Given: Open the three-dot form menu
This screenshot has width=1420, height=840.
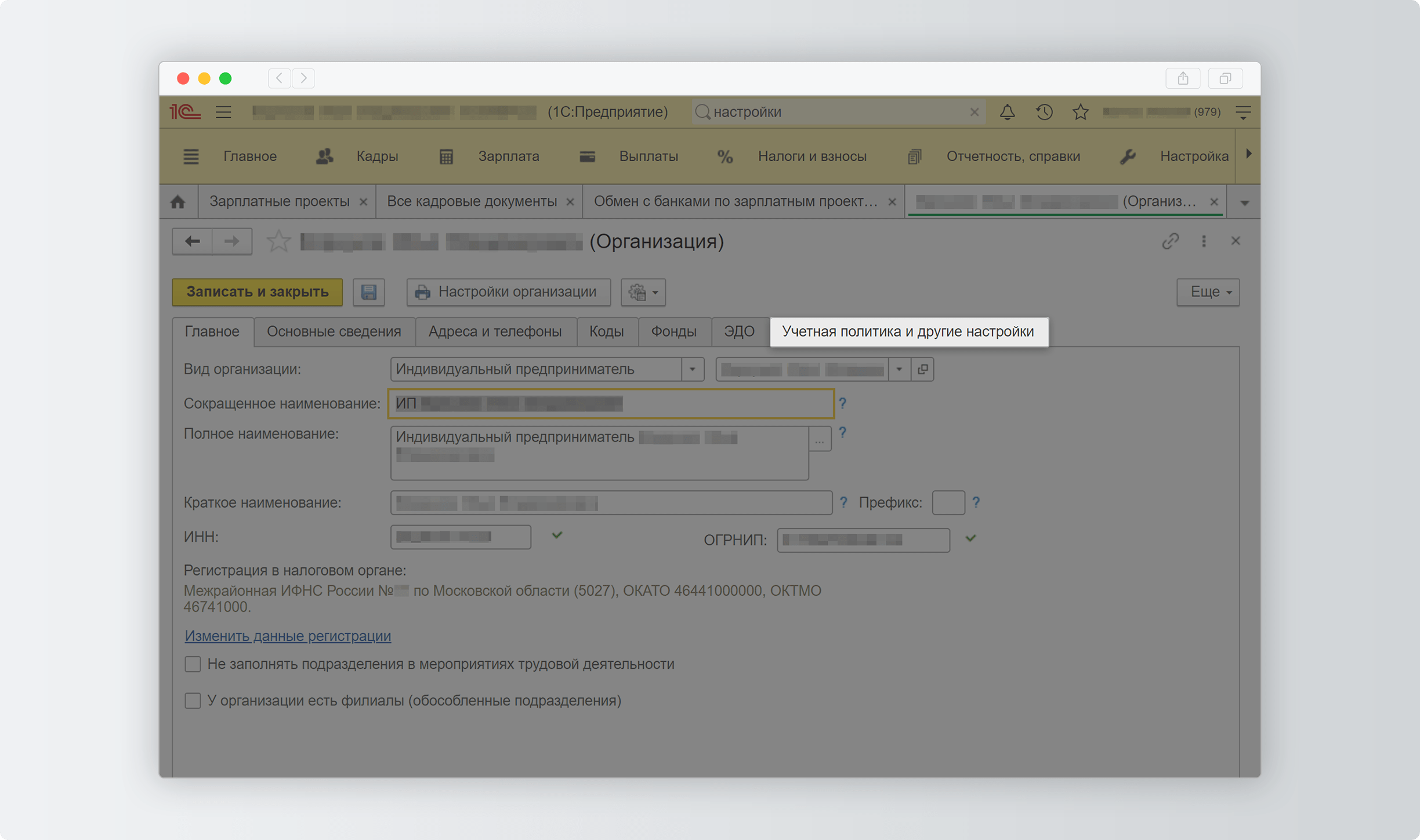Looking at the screenshot, I should click(1204, 241).
